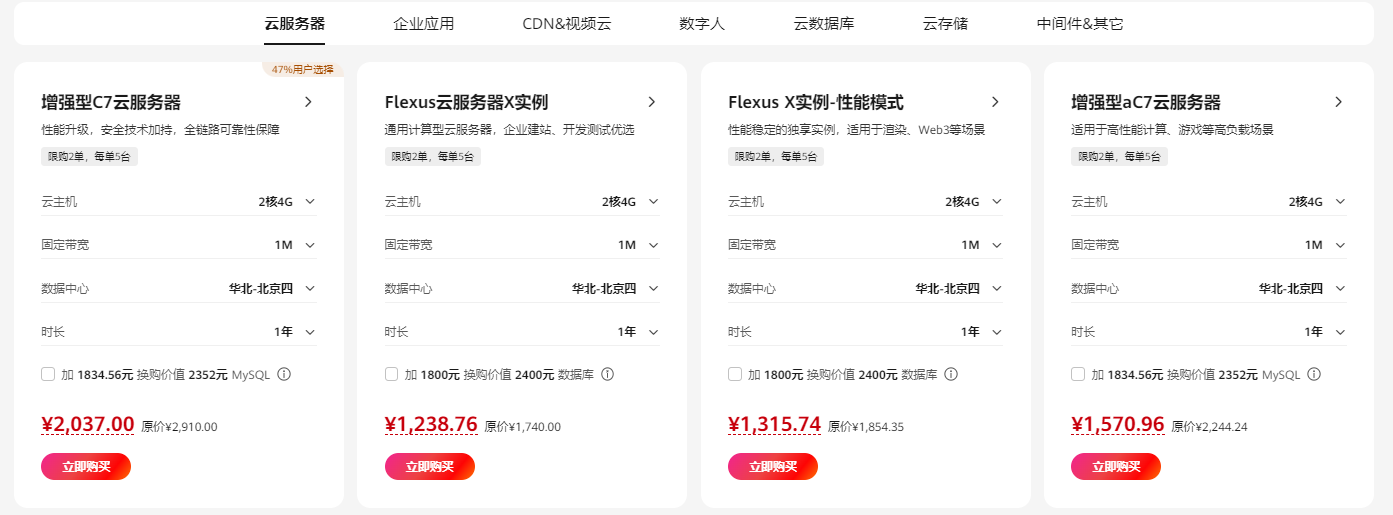
Task: Click the 47%用户选择 badge
Action: (x=303, y=70)
